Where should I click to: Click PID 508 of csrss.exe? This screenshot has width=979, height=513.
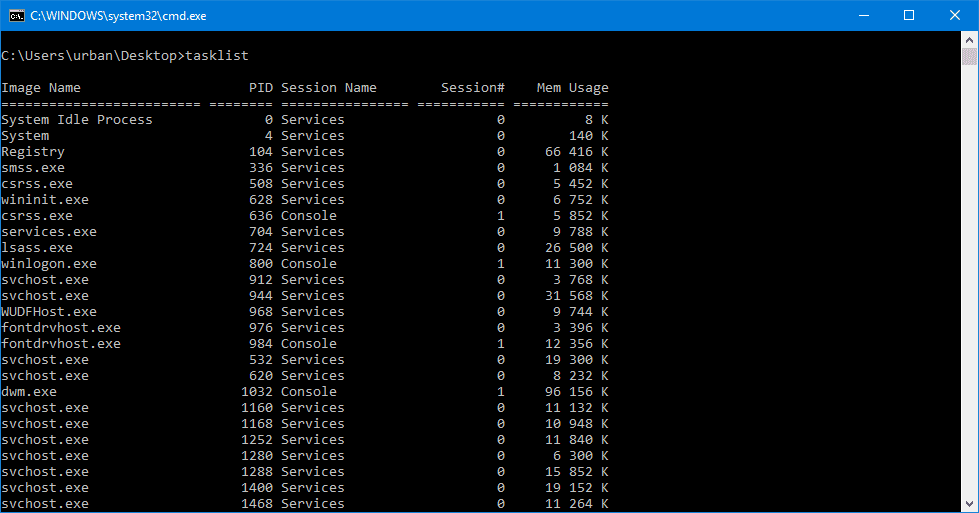(261, 184)
